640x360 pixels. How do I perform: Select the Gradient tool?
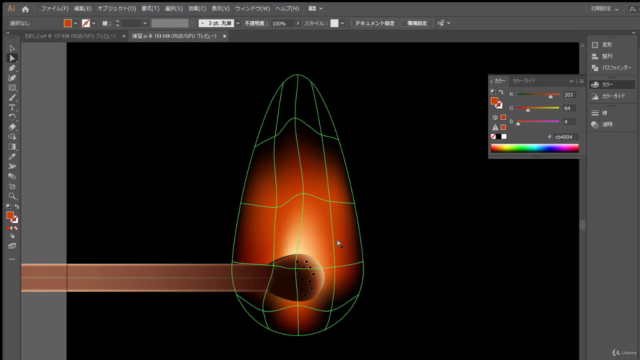pos(12,147)
